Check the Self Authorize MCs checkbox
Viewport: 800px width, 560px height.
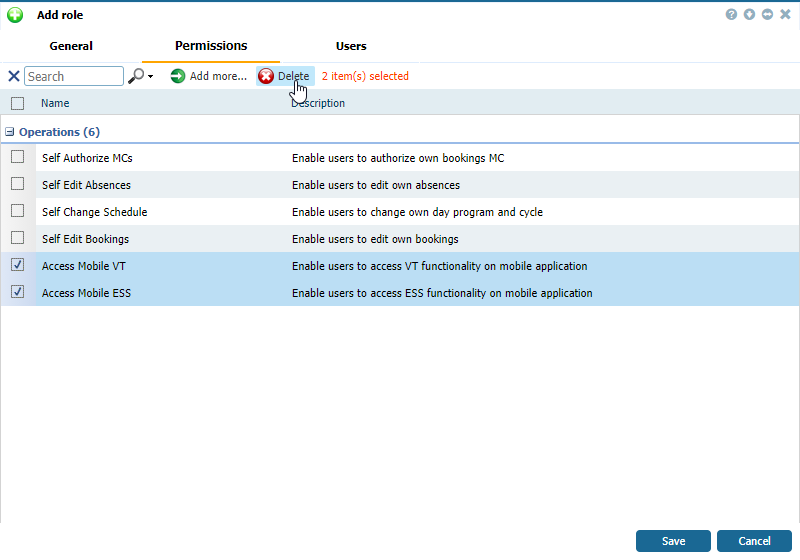[x=17, y=157]
